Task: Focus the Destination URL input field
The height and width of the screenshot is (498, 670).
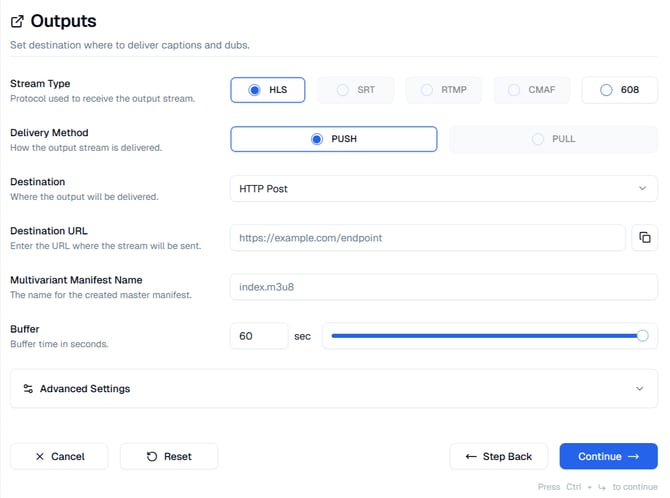Action: 427,238
